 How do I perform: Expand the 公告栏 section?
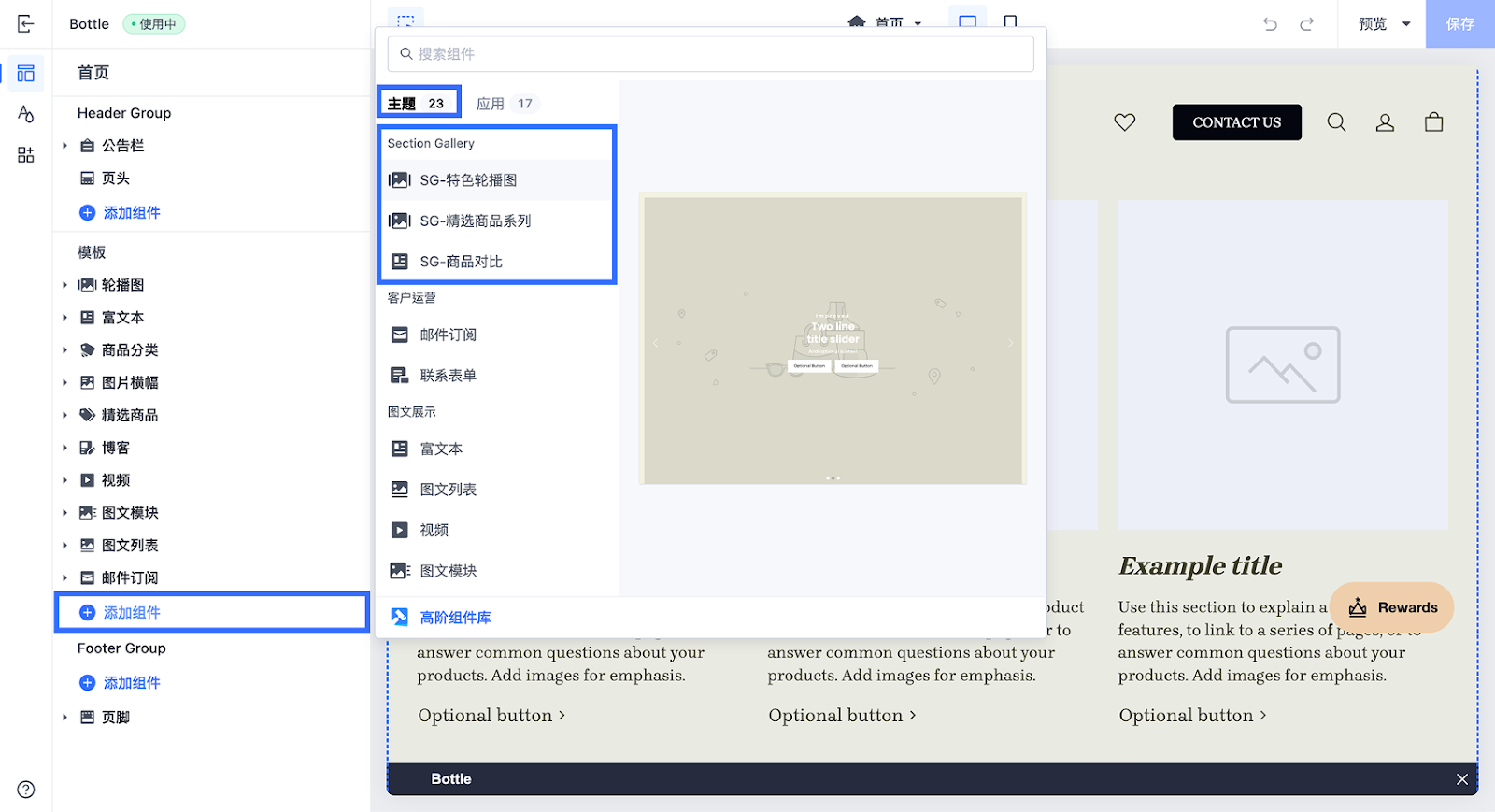(64, 146)
